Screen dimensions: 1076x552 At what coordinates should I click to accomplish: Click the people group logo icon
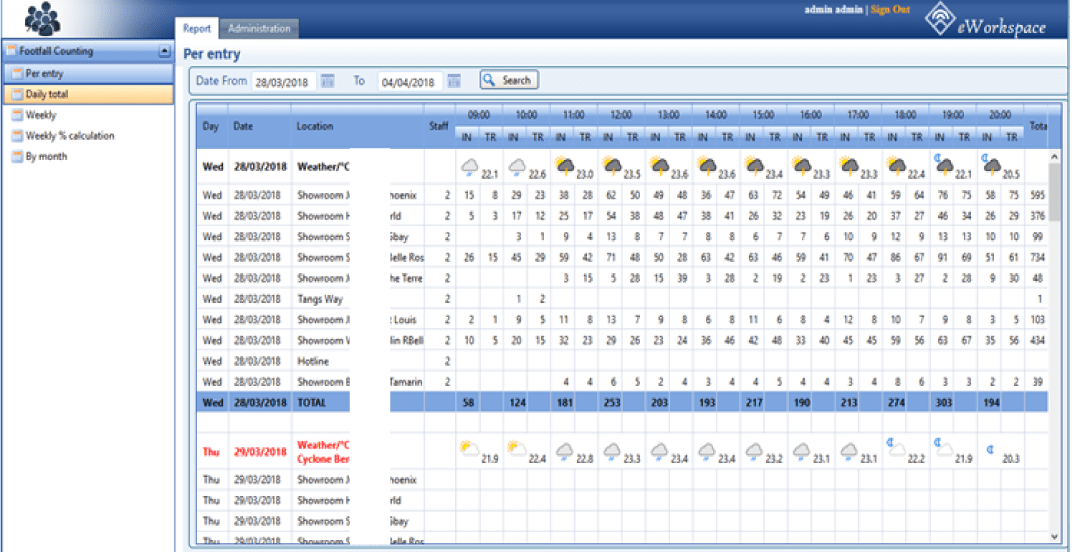(x=43, y=19)
